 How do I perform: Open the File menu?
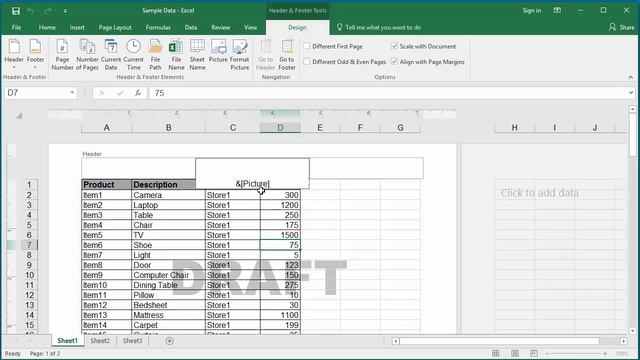pos(16,27)
